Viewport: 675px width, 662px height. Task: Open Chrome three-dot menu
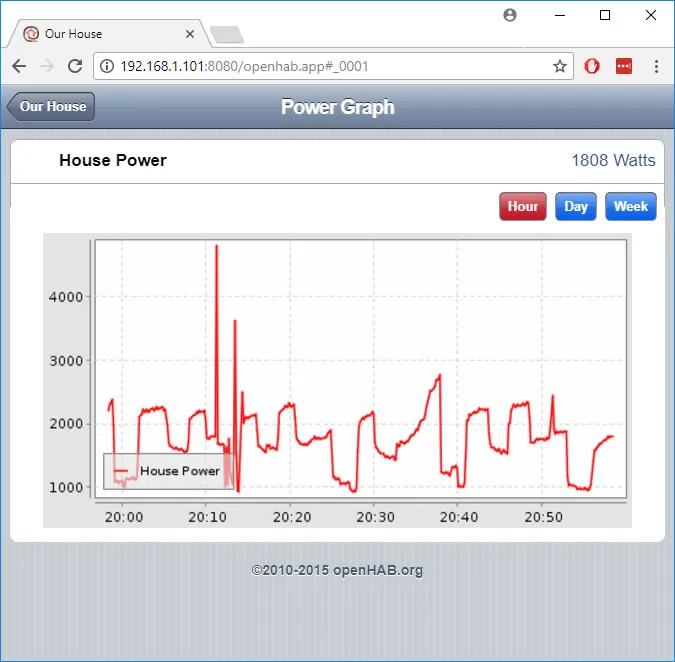tap(656, 66)
